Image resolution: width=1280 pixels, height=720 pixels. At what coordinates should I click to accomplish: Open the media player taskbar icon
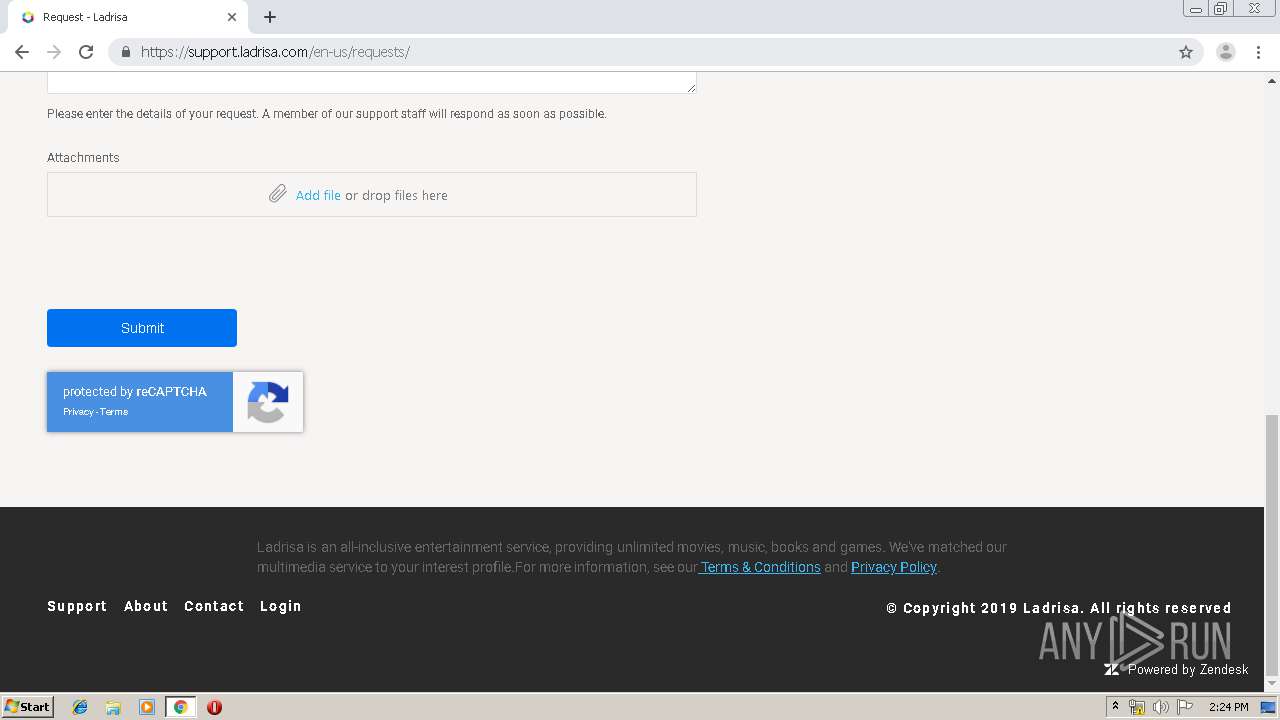click(147, 707)
